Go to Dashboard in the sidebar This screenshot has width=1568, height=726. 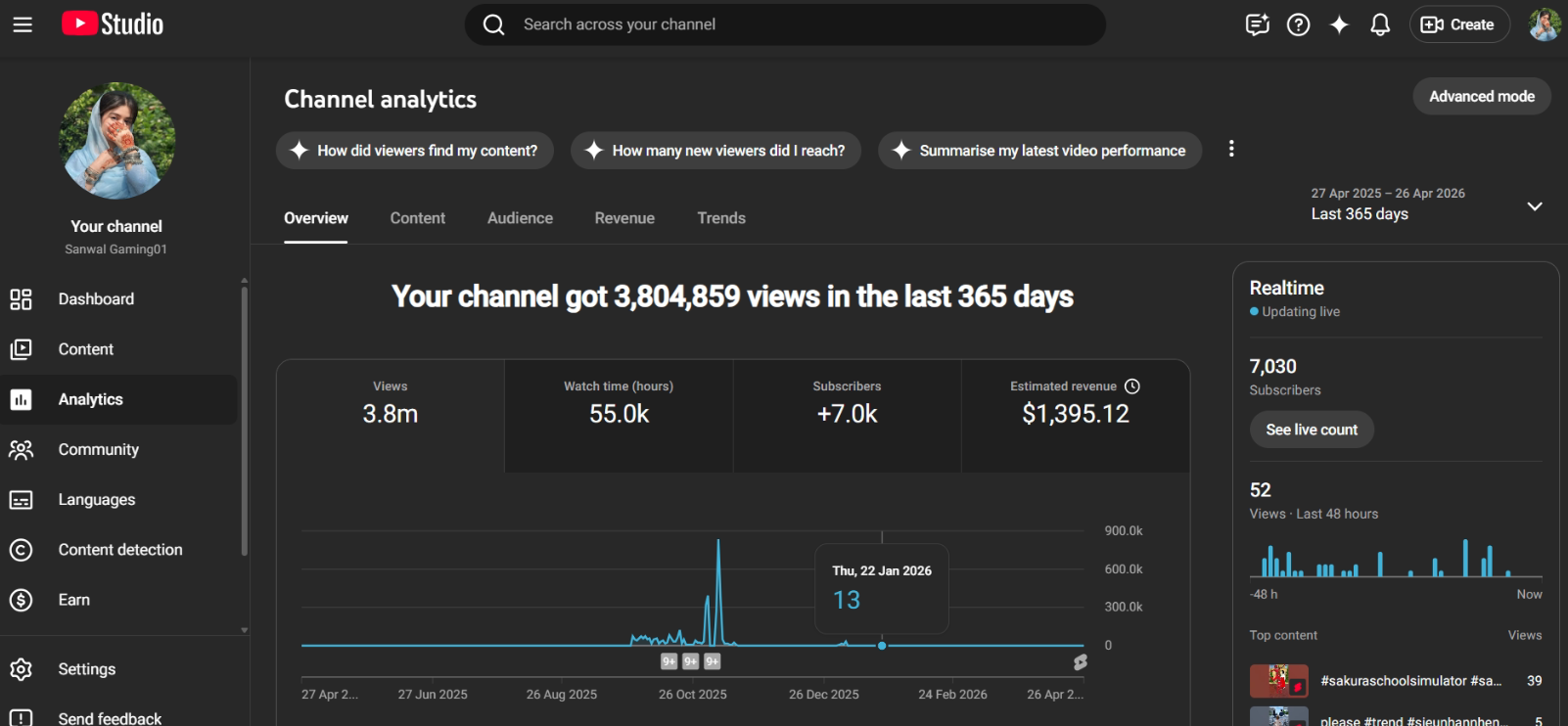coord(118,299)
